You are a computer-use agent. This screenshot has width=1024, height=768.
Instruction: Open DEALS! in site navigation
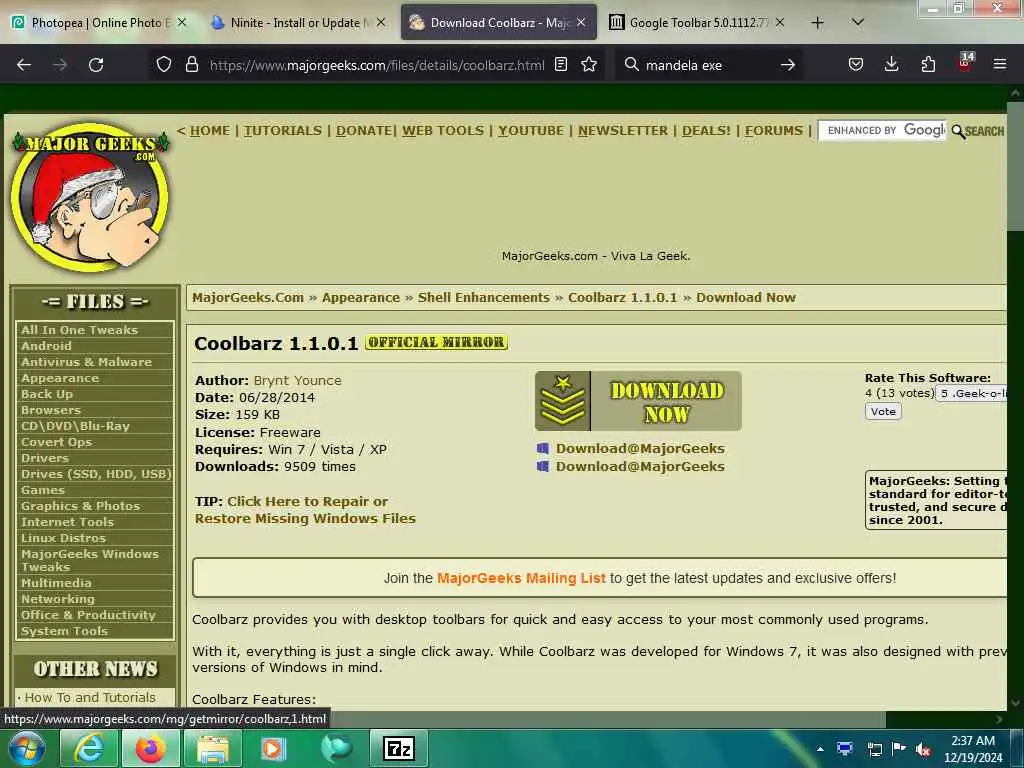(706, 131)
